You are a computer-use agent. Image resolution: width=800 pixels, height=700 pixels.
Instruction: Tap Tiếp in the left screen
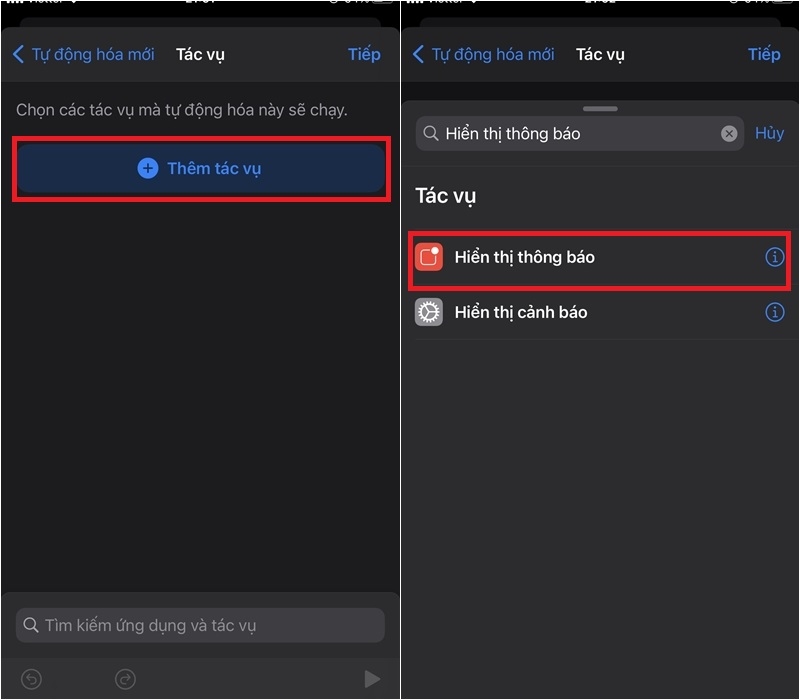pyautogui.click(x=364, y=54)
